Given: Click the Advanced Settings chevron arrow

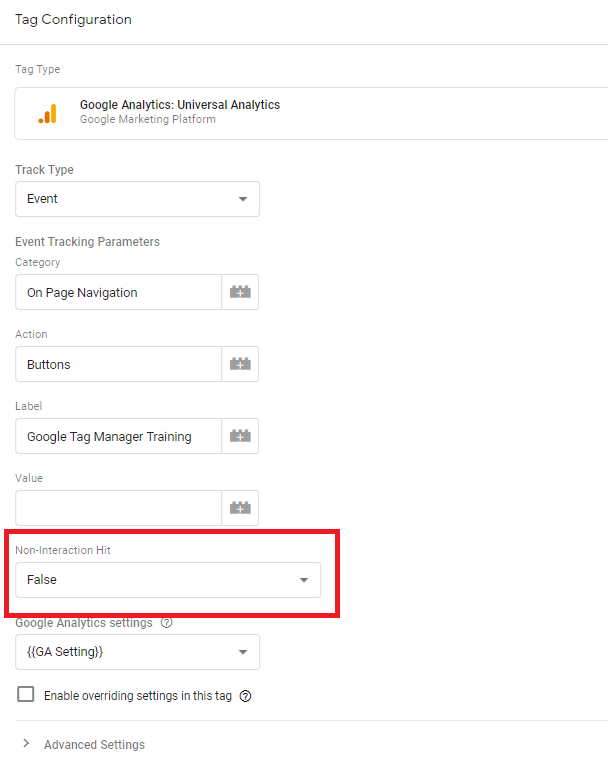Looking at the screenshot, I should click(27, 743).
